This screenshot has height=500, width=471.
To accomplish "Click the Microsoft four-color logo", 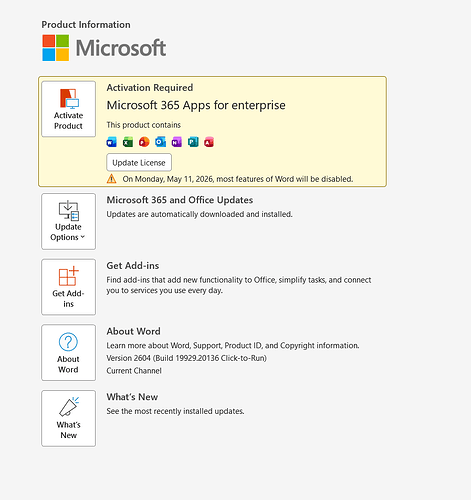I will click(x=56, y=48).
